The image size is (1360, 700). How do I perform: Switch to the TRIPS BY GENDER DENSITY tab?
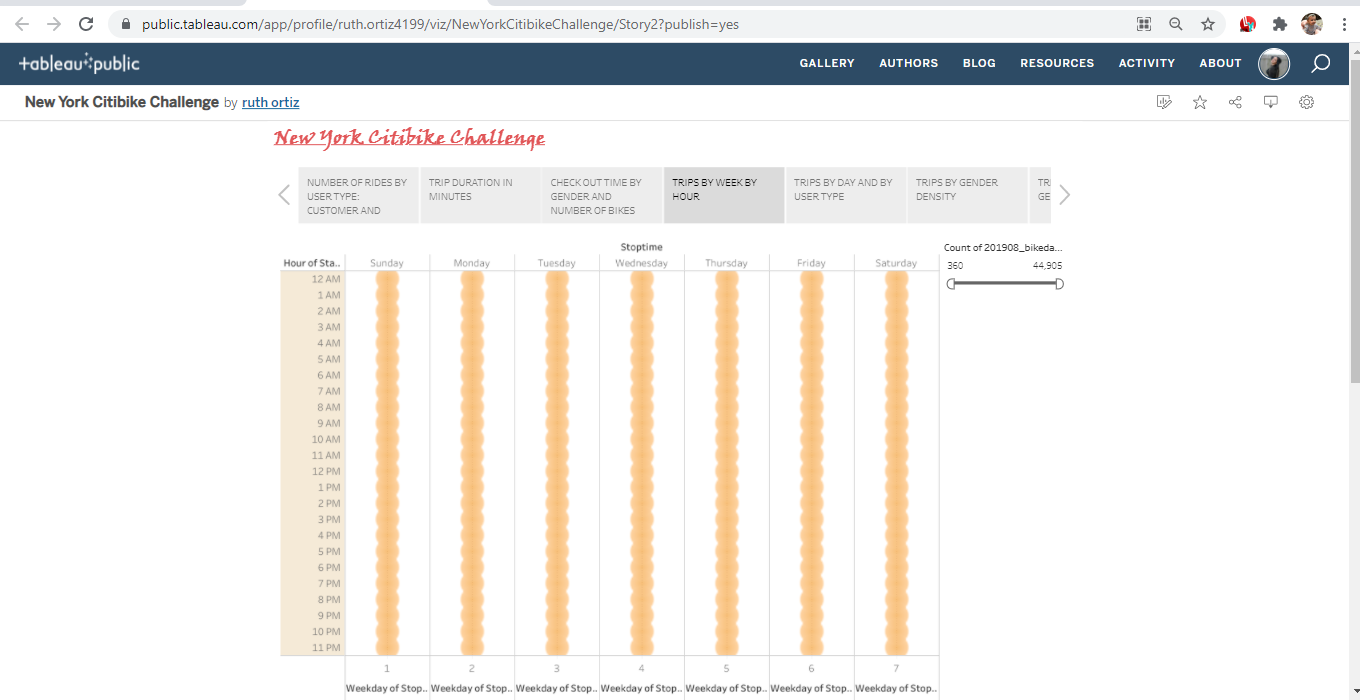point(966,194)
